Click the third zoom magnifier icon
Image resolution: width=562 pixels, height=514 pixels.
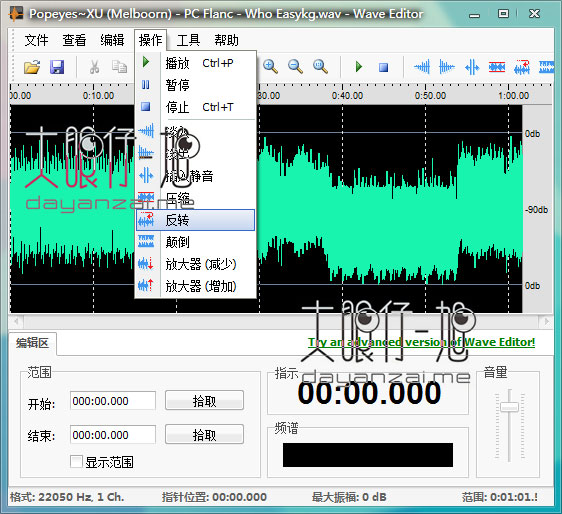tap(320, 67)
